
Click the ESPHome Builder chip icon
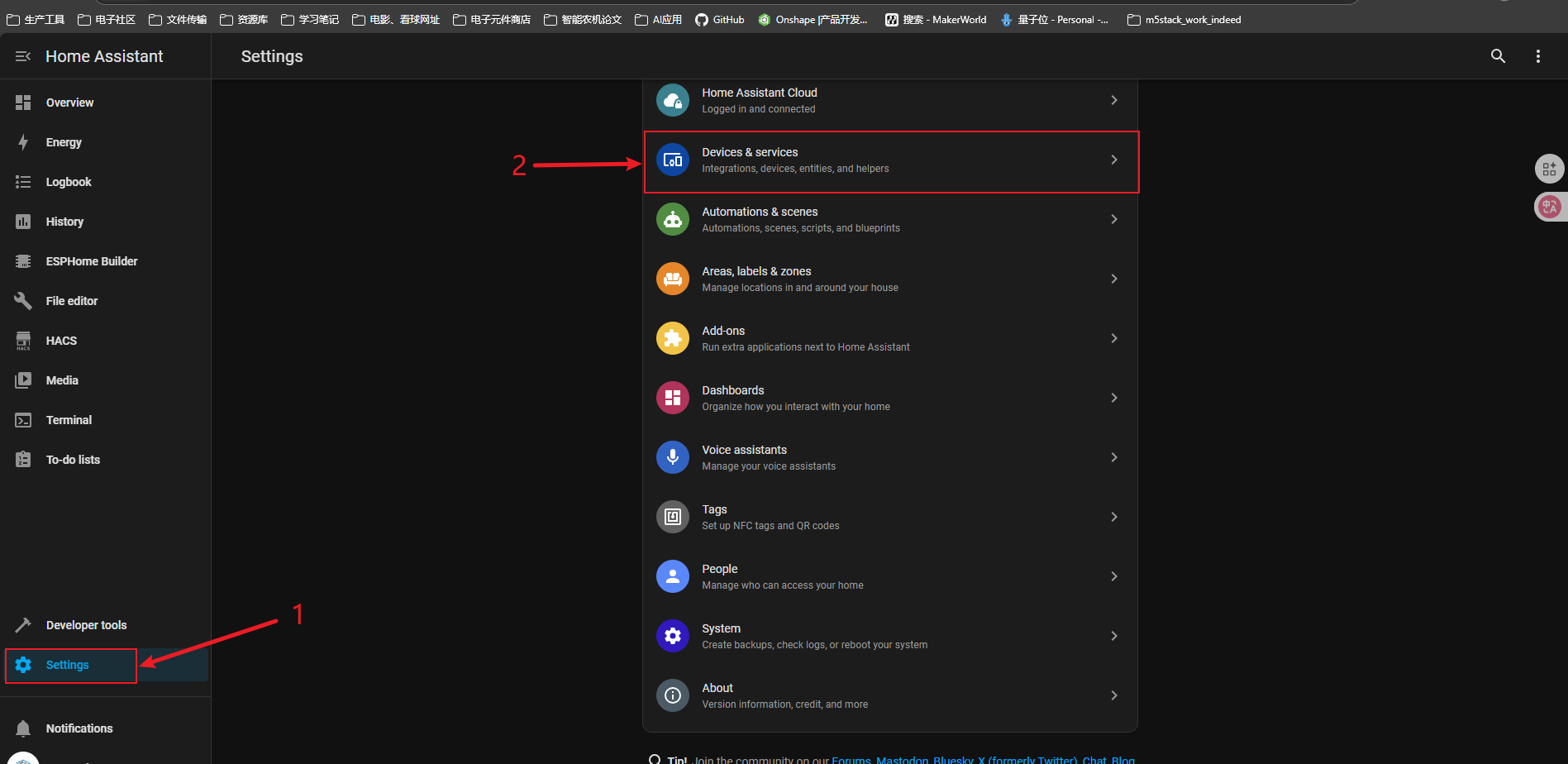click(x=23, y=261)
